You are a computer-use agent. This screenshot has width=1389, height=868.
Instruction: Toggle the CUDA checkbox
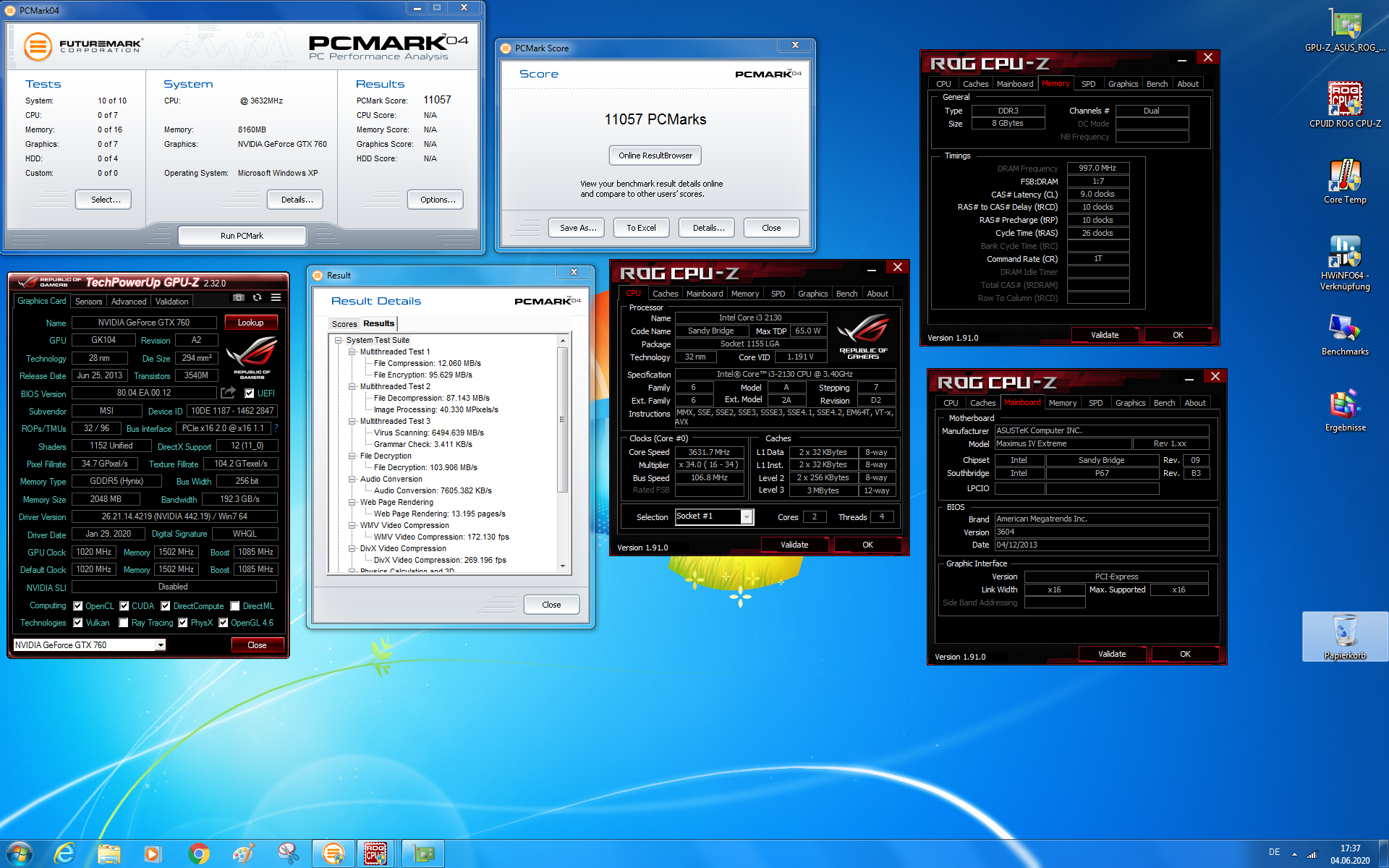pyautogui.click(x=124, y=606)
